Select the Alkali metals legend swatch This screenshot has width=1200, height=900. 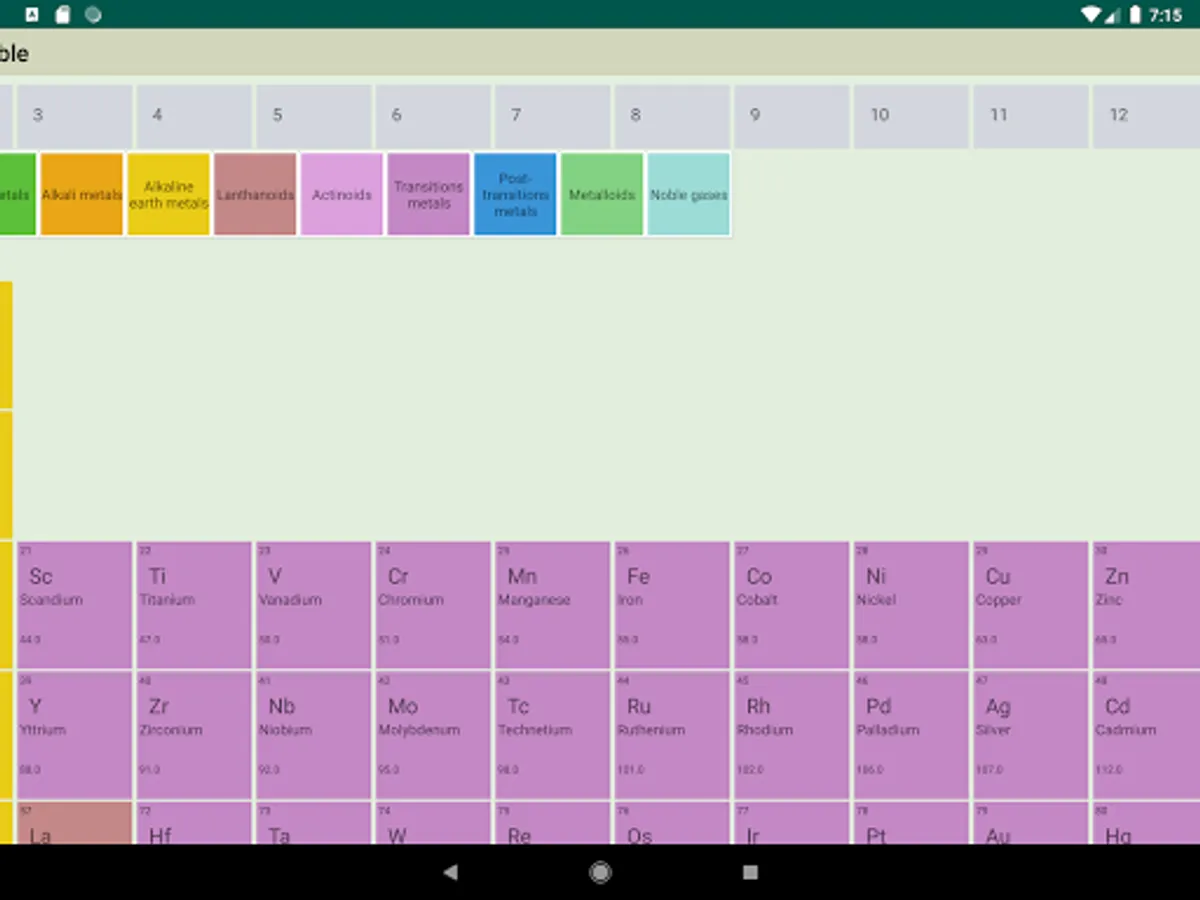(82, 194)
